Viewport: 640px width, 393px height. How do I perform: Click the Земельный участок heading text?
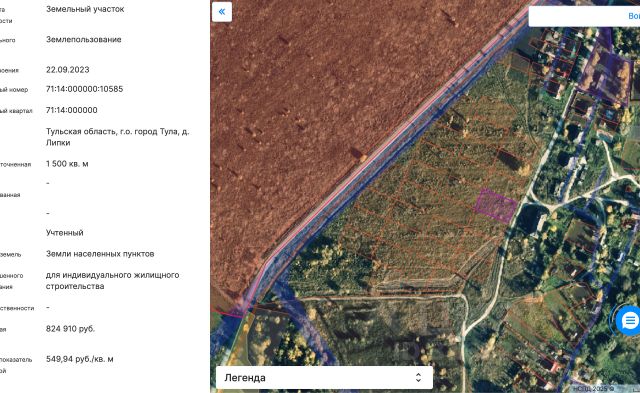click(85, 9)
